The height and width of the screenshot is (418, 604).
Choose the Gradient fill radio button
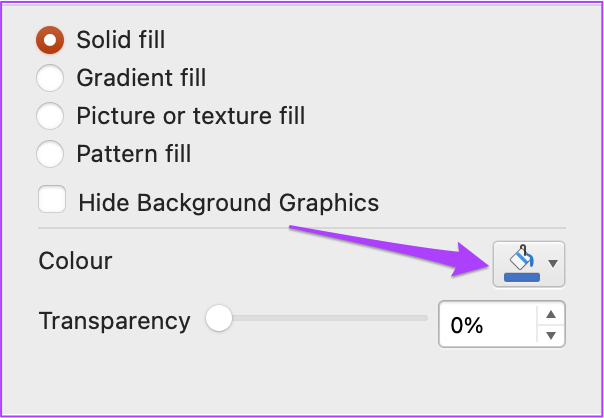click(x=50, y=78)
